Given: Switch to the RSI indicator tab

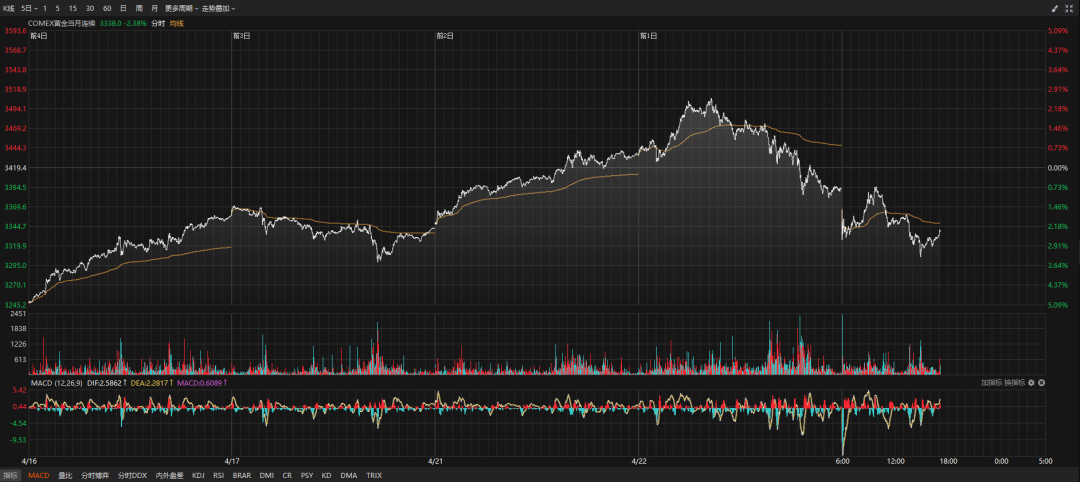Looking at the screenshot, I should point(219,475).
